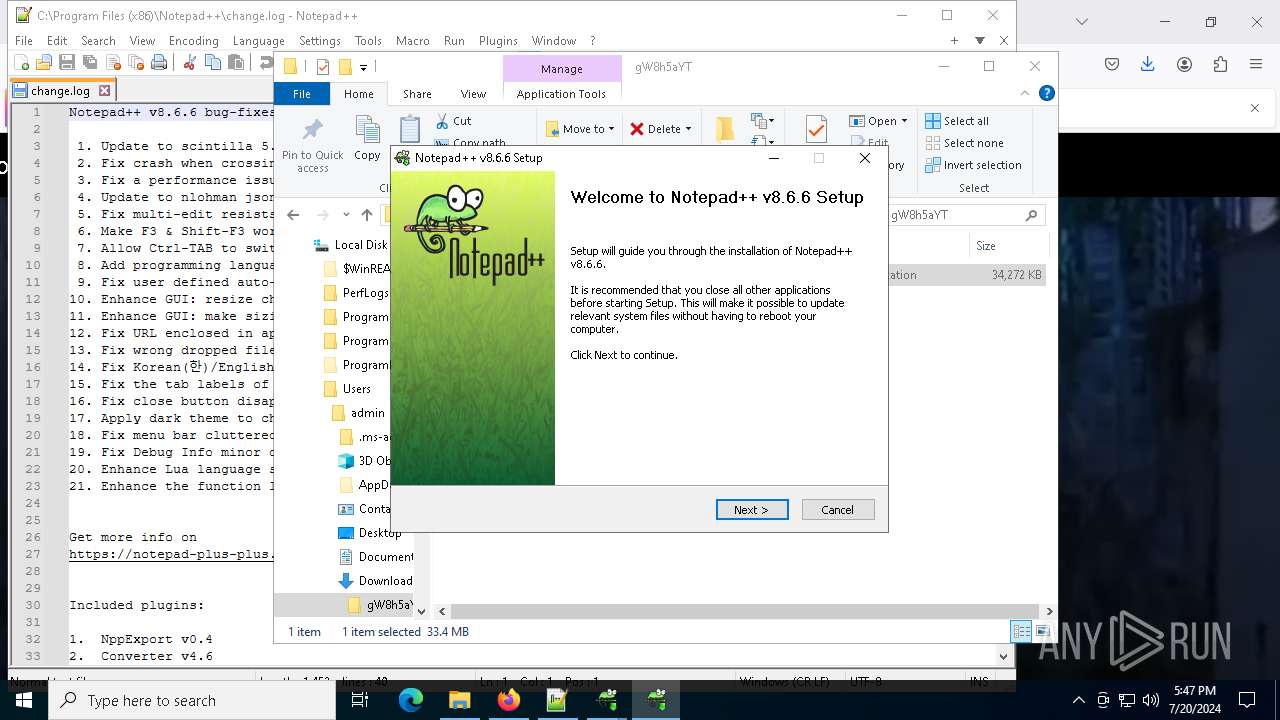Click Invert selection in Explorer ribbon
This screenshot has width=1280, height=720.
pyautogui.click(x=973, y=165)
